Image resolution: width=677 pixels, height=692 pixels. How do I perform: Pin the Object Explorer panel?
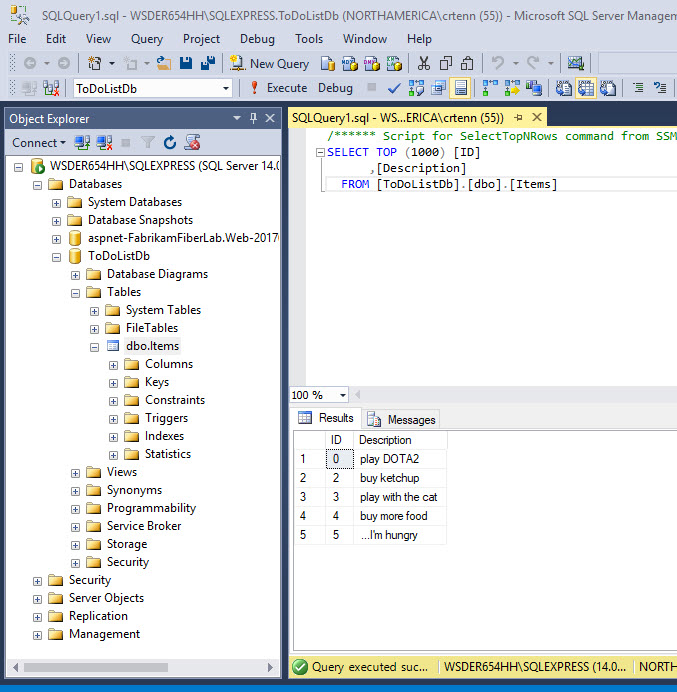[254, 118]
